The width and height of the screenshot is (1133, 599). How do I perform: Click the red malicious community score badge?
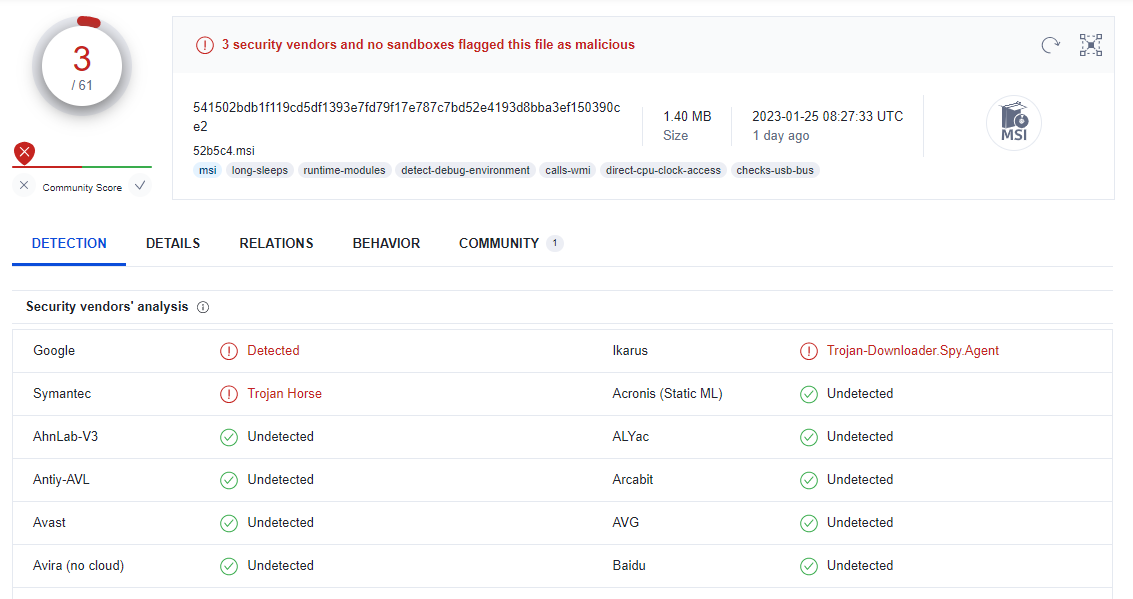pos(25,153)
